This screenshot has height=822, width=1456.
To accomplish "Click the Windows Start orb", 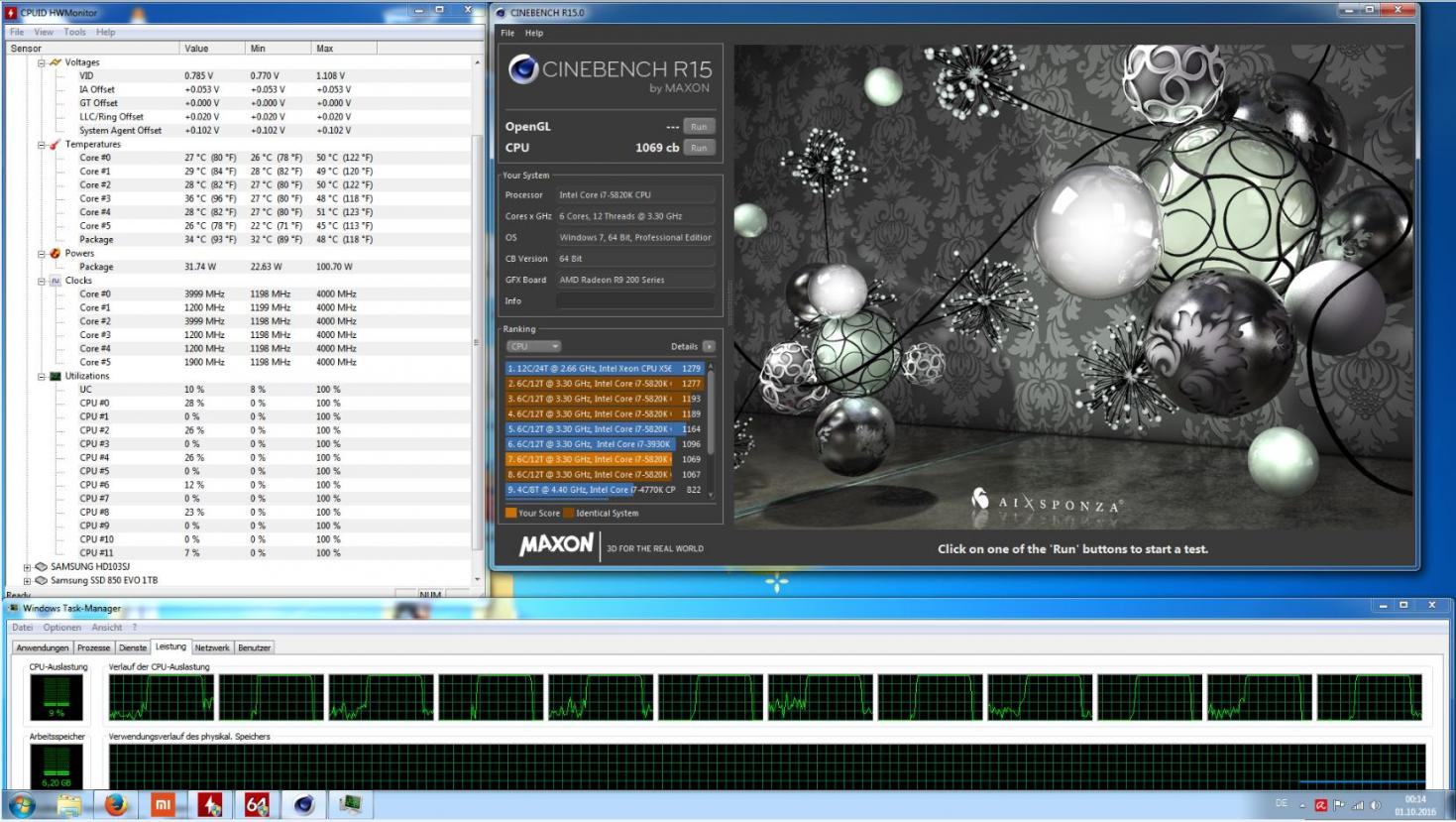I will [x=22, y=804].
